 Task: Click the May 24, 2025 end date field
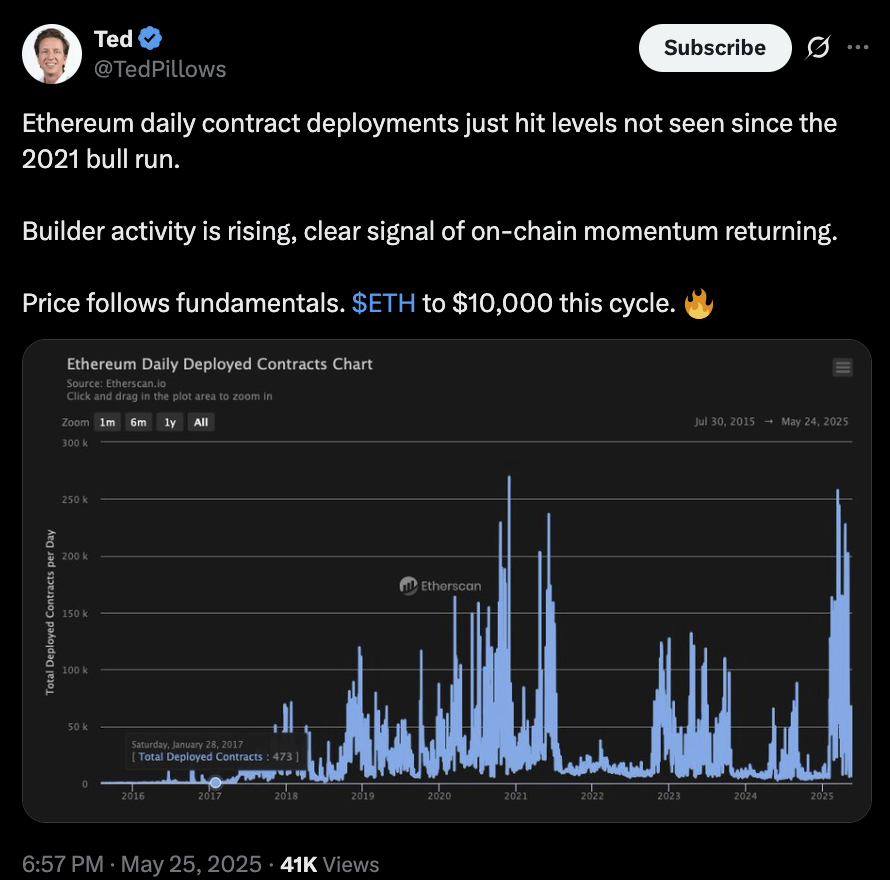pyautogui.click(x=815, y=422)
